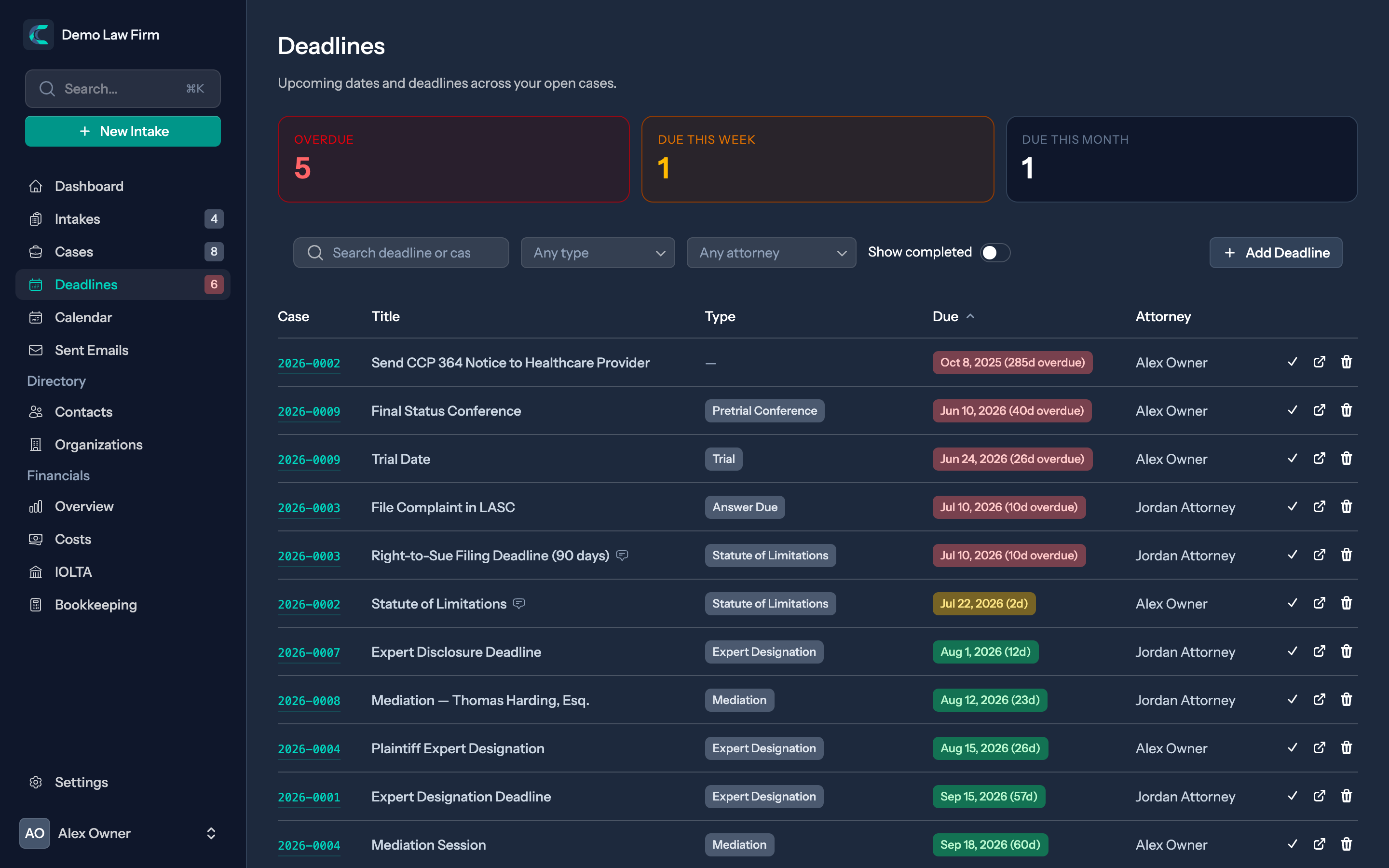Toggle Show completed switch

click(994, 253)
